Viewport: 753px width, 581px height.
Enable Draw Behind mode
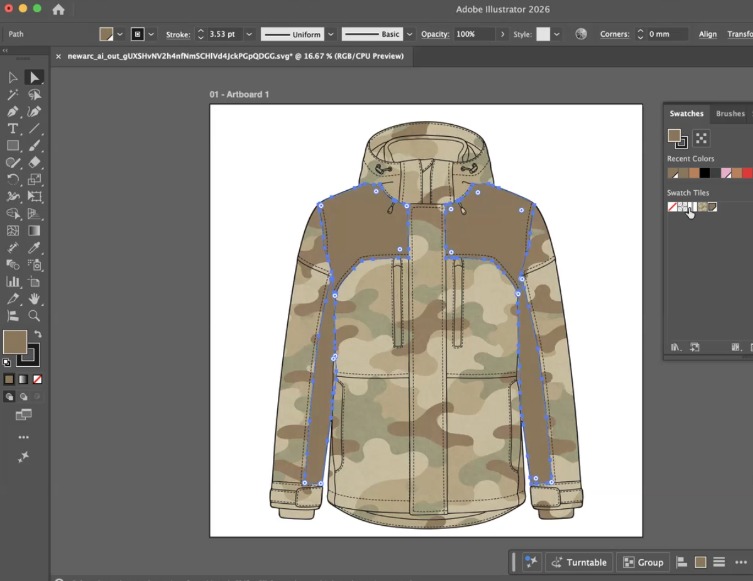(x=23, y=397)
